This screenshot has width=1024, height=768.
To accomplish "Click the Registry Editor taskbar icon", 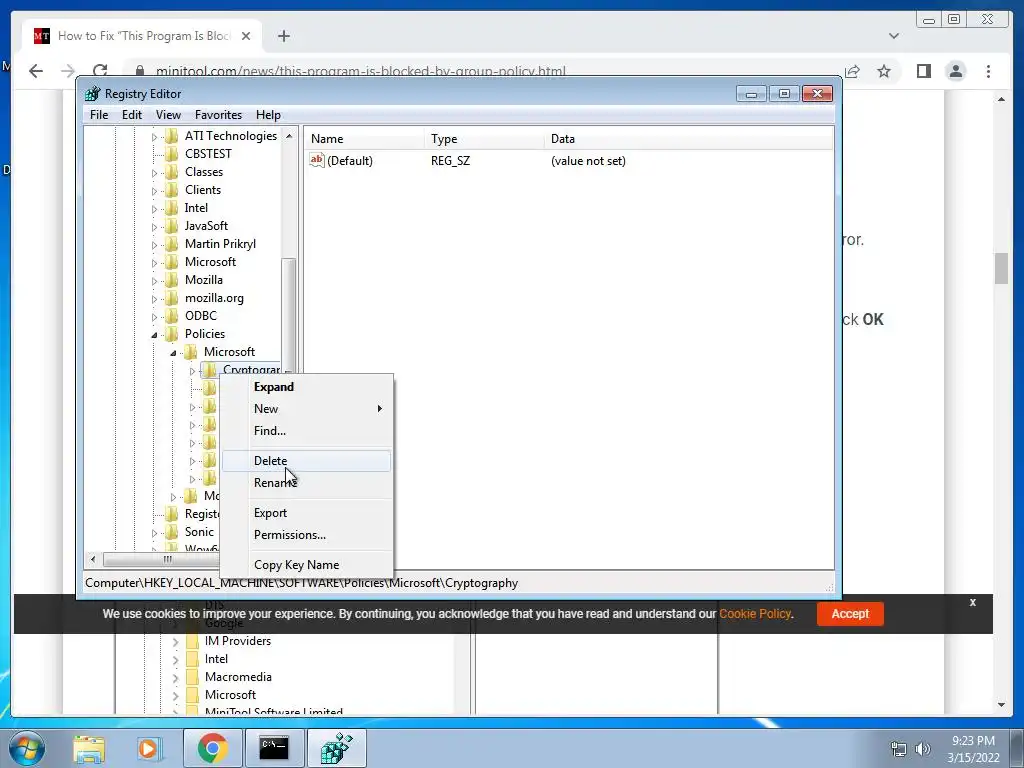I will [336, 748].
